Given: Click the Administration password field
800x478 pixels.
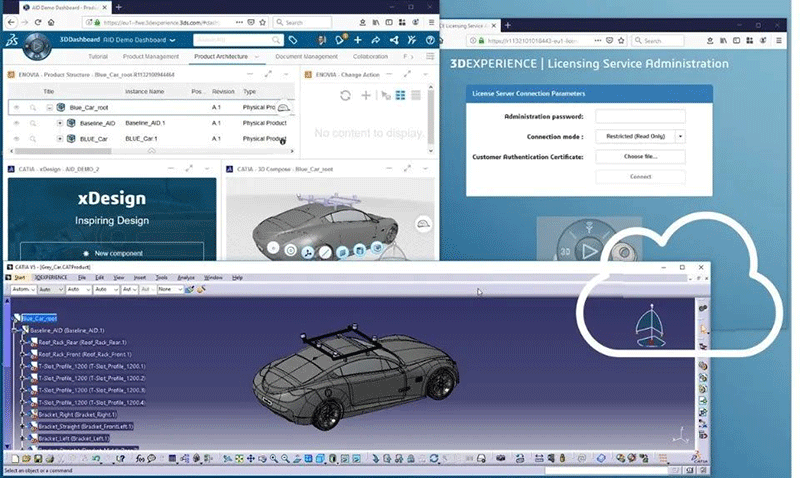Looking at the screenshot, I should (x=640, y=116).
